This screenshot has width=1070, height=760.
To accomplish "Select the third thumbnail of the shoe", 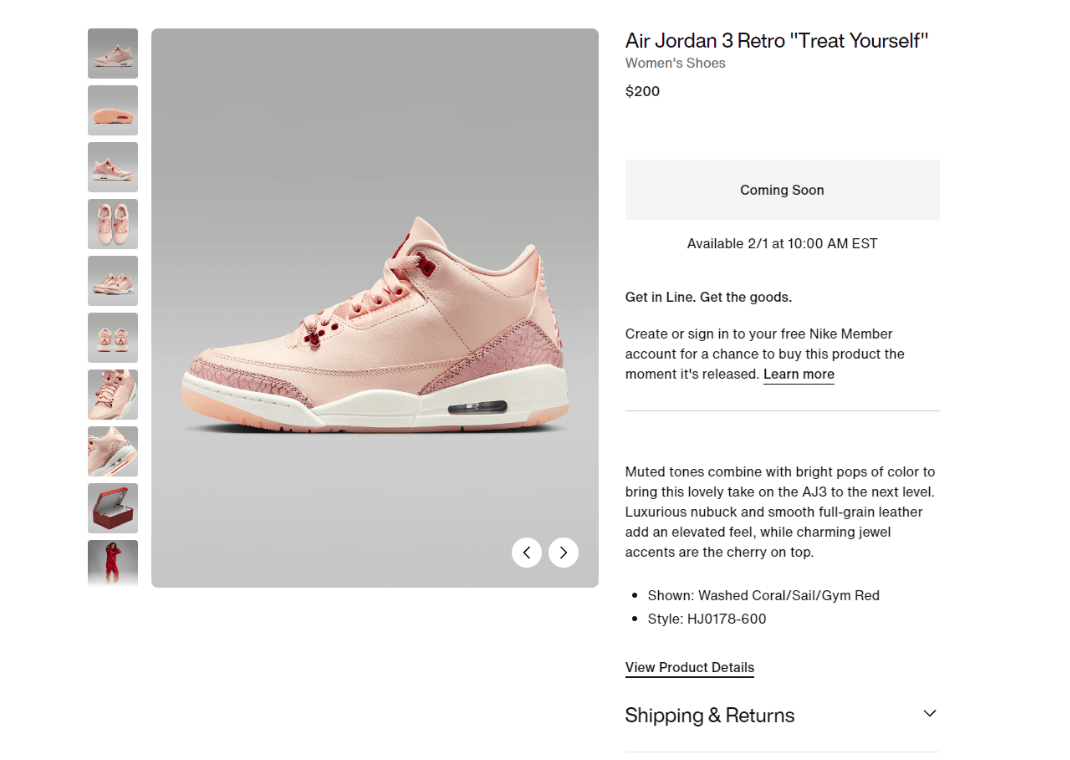I will pos(113,167).
